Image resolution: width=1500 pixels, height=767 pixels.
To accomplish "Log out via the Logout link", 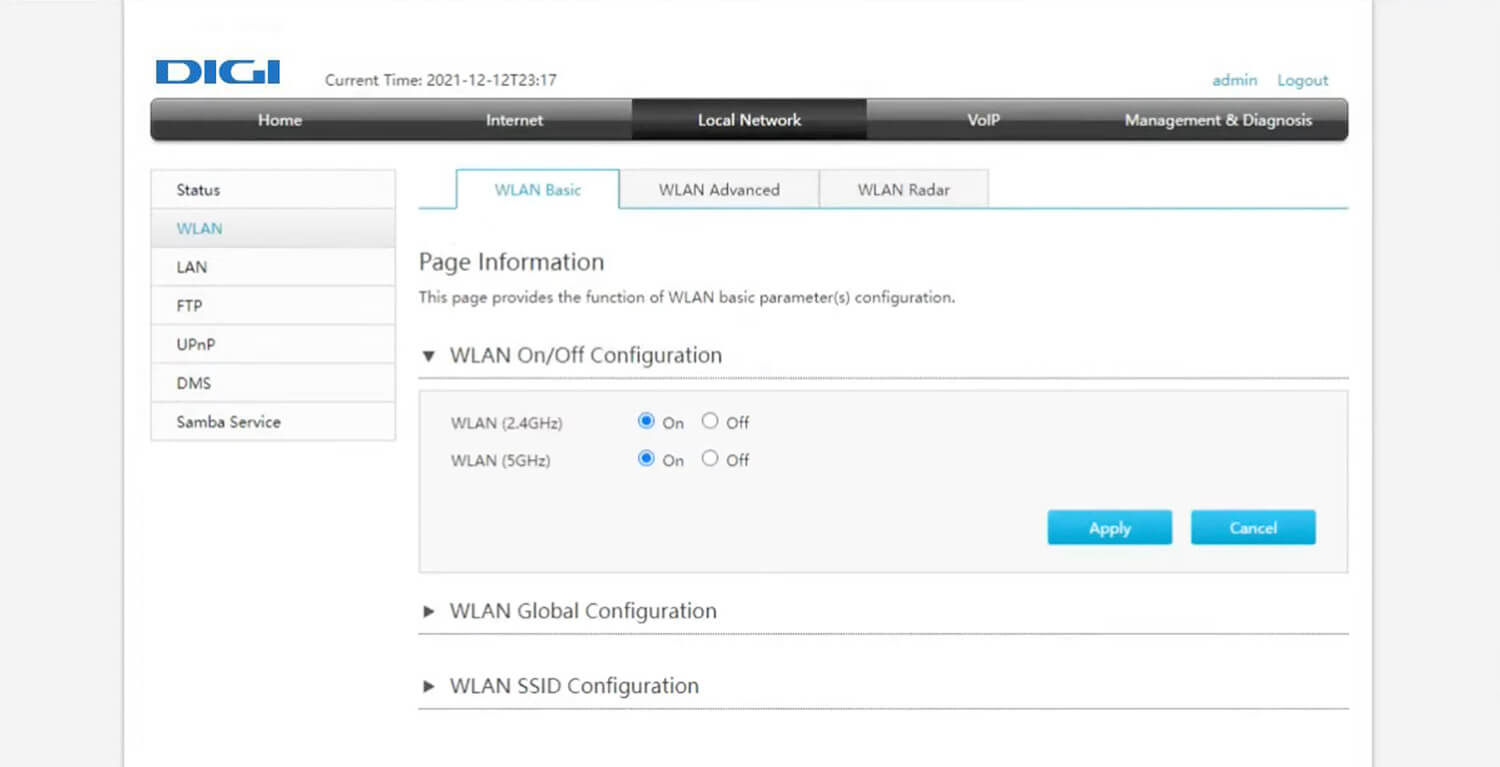I will coord(1302,80).
